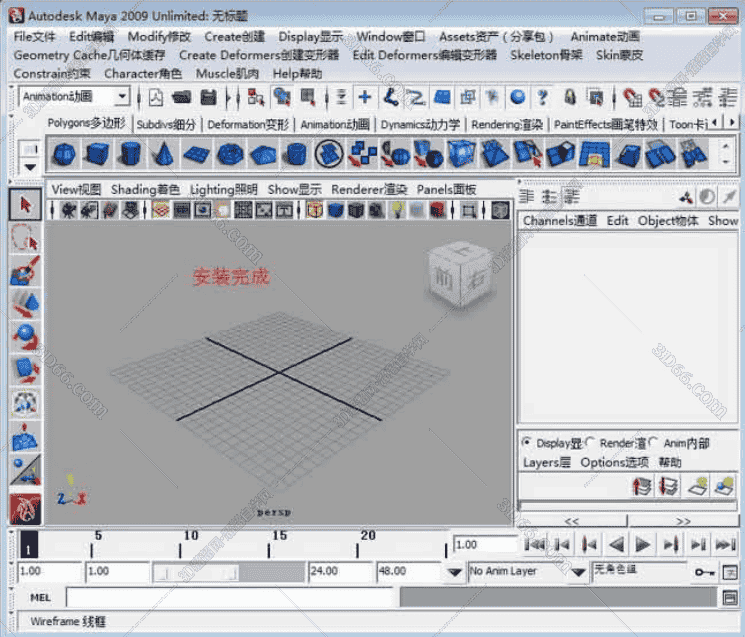Create a polygon cone from shelf
Screen dimensions: 745x637
(x=163, y=154)
